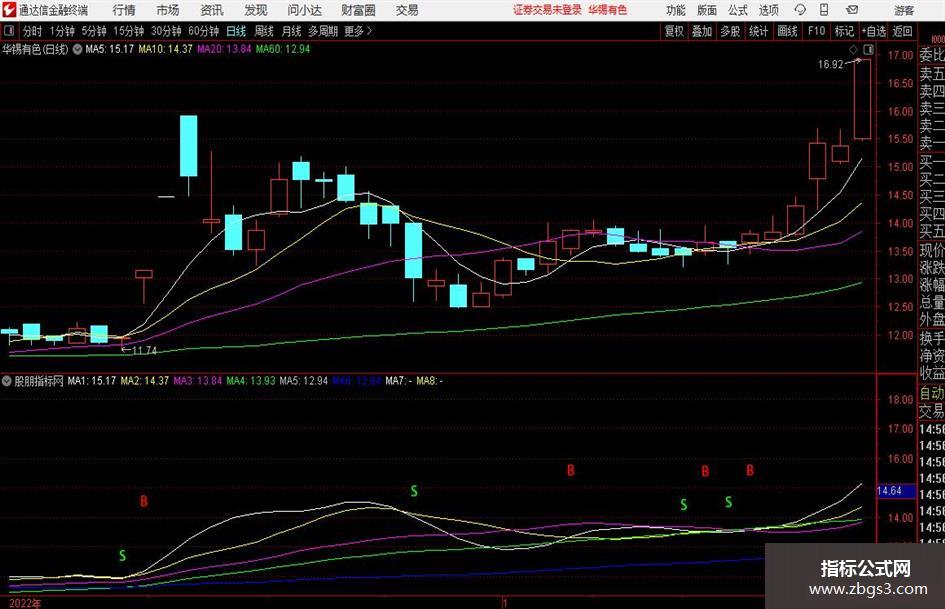This screenshot has width=945, height=609.
Task: Click the 自动 label in the side panel
Action: pos(932,393)
